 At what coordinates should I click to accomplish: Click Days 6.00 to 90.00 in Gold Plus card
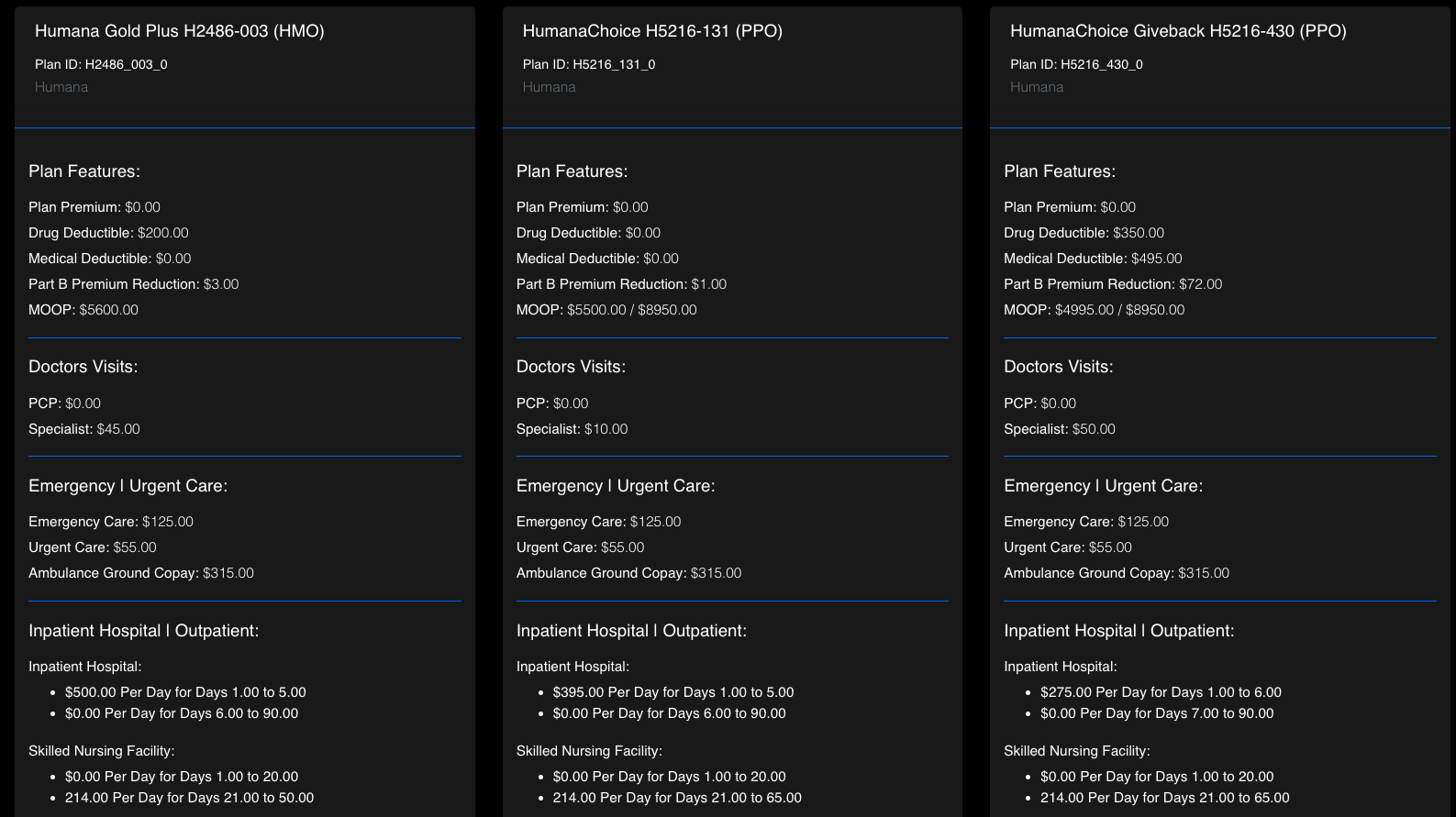point(182,713)
